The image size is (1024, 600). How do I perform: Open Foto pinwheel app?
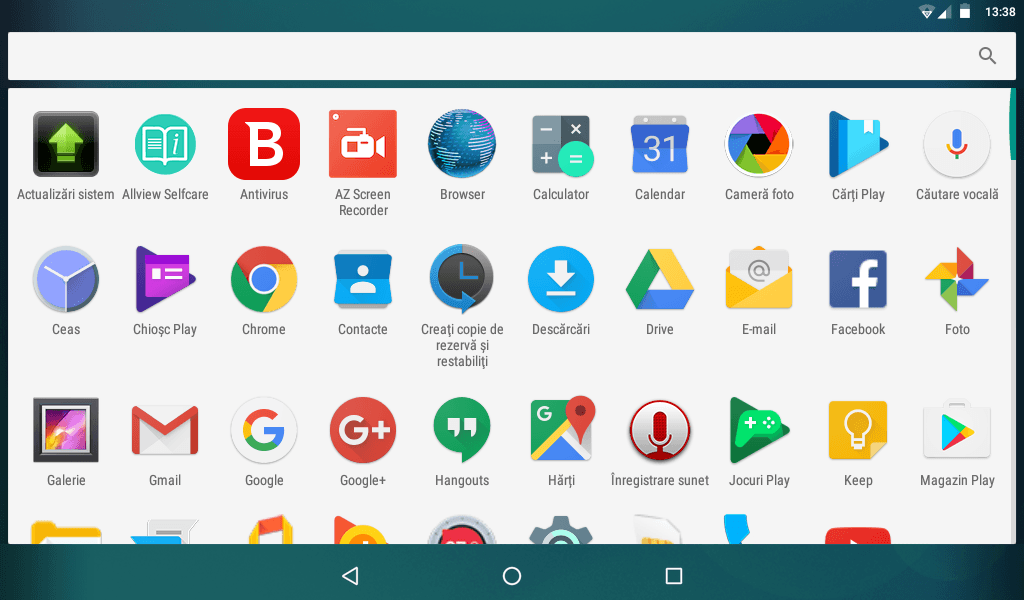(957, 279)
